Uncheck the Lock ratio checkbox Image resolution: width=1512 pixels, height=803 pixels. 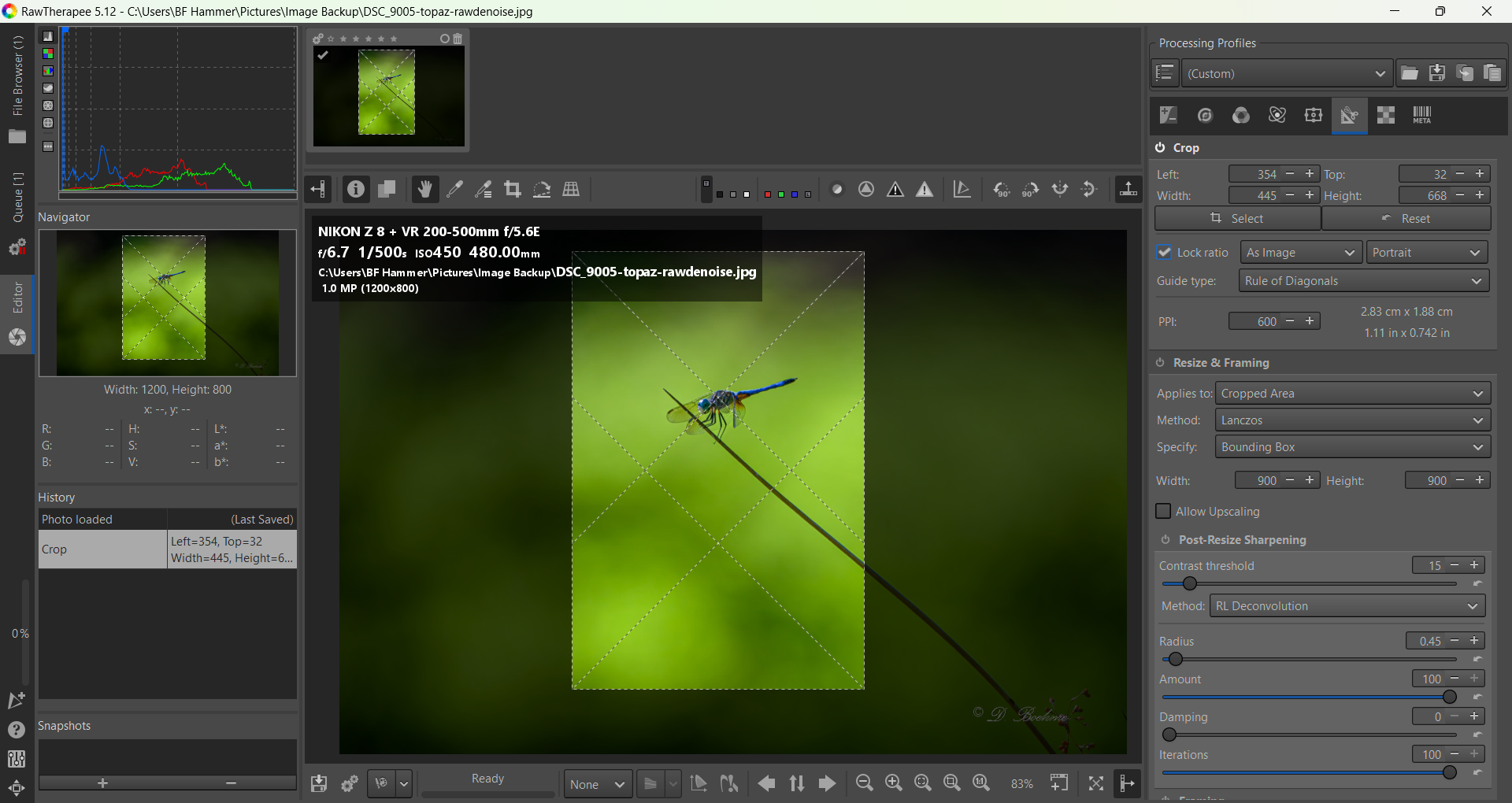[1165, 253]
